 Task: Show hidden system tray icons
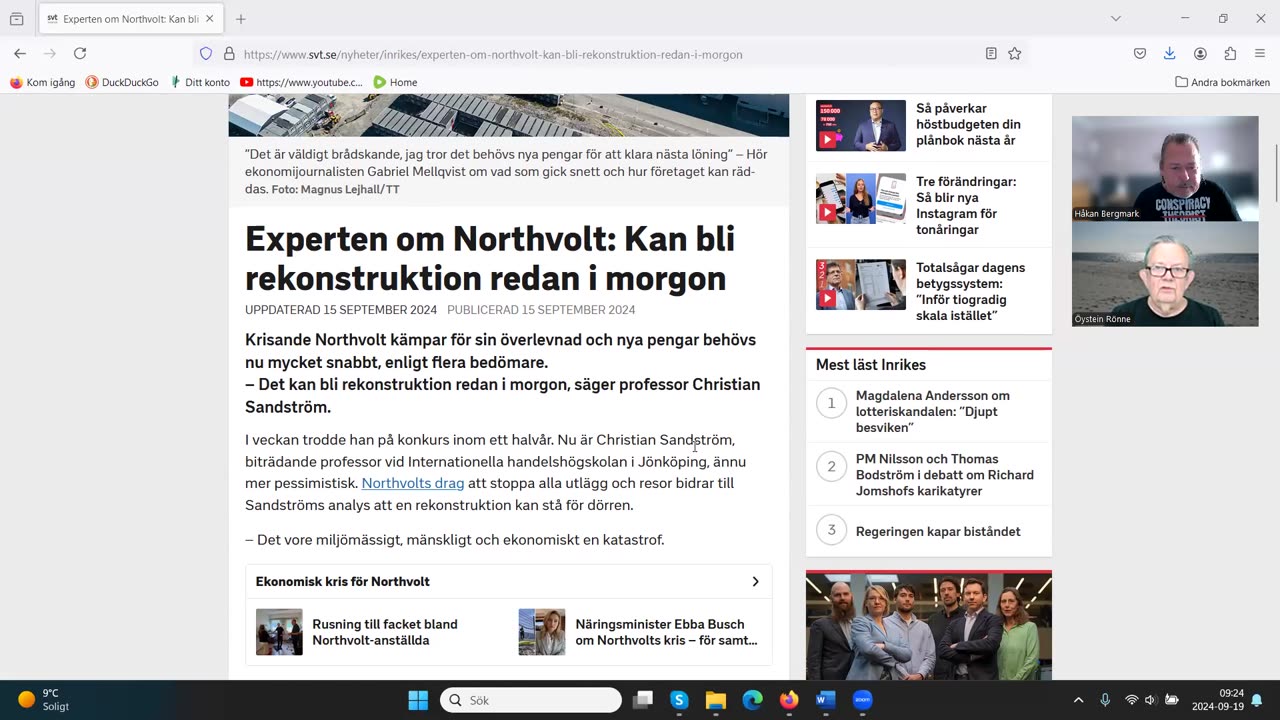[x=1078, y=700]
